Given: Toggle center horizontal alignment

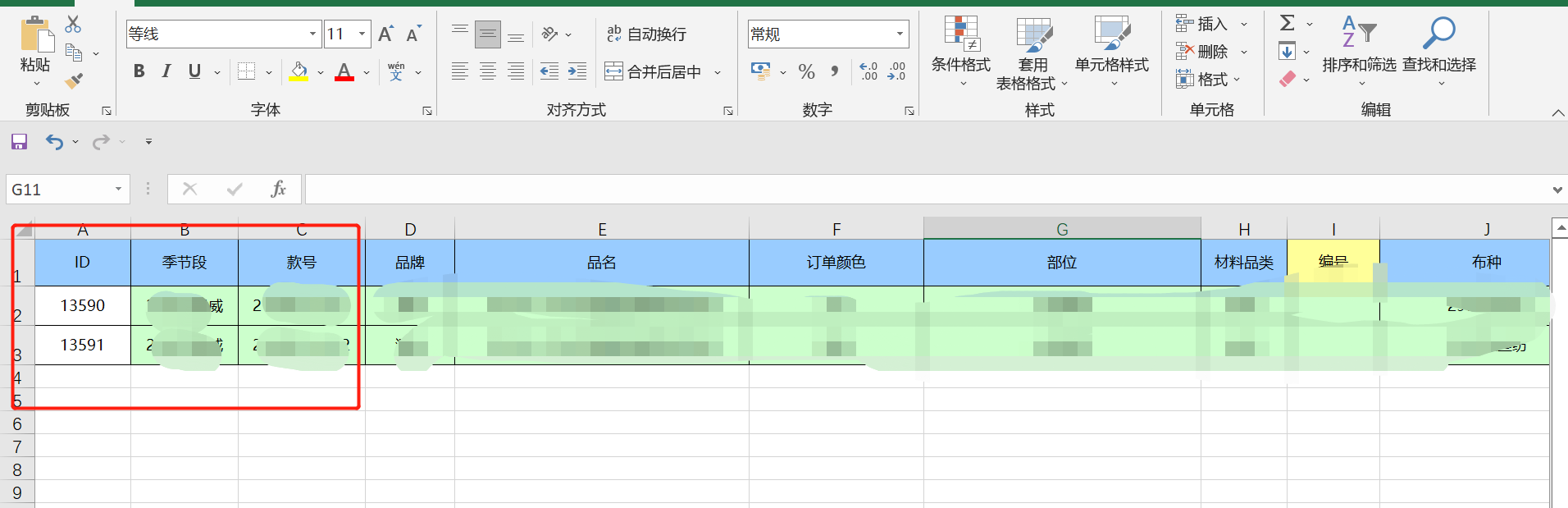Looking at the screenshot, I should click(488, 71).
